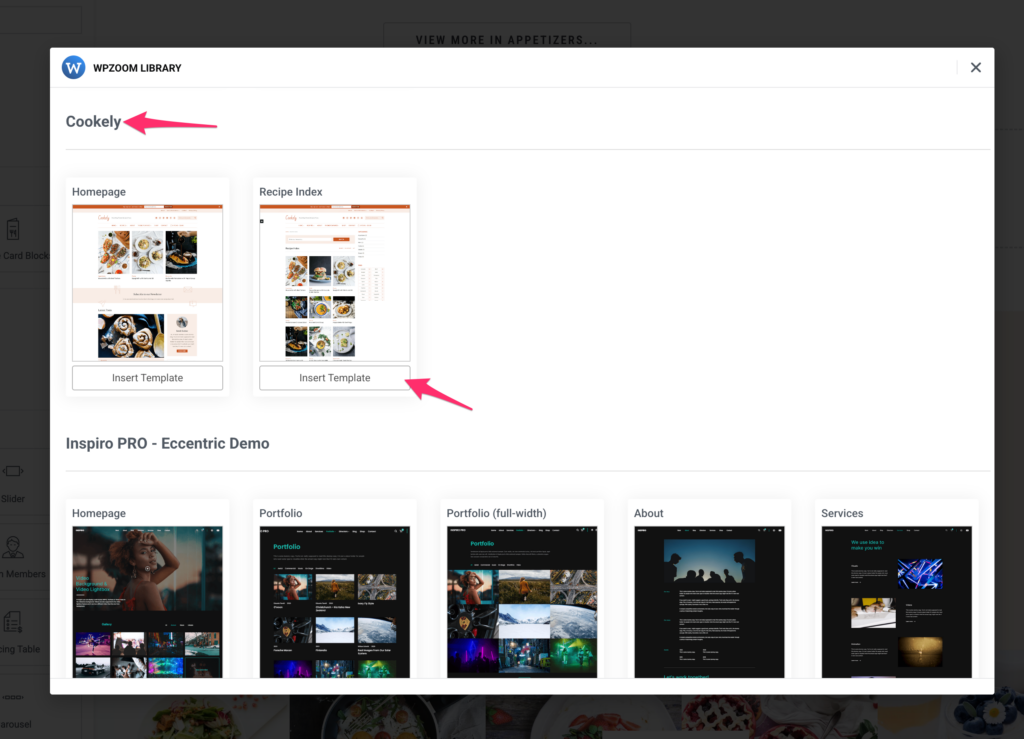Pick the About template thumbnail

click(710, 602)
